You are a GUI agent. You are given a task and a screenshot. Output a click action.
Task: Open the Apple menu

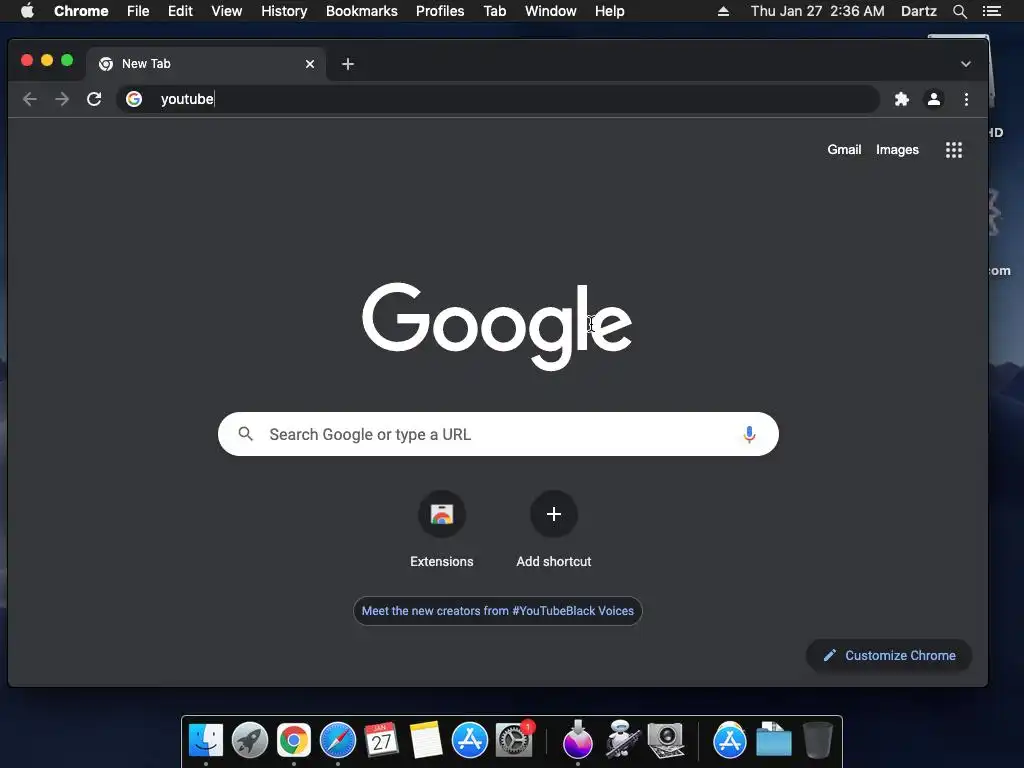pyautogui.click(x=27, y=11)
